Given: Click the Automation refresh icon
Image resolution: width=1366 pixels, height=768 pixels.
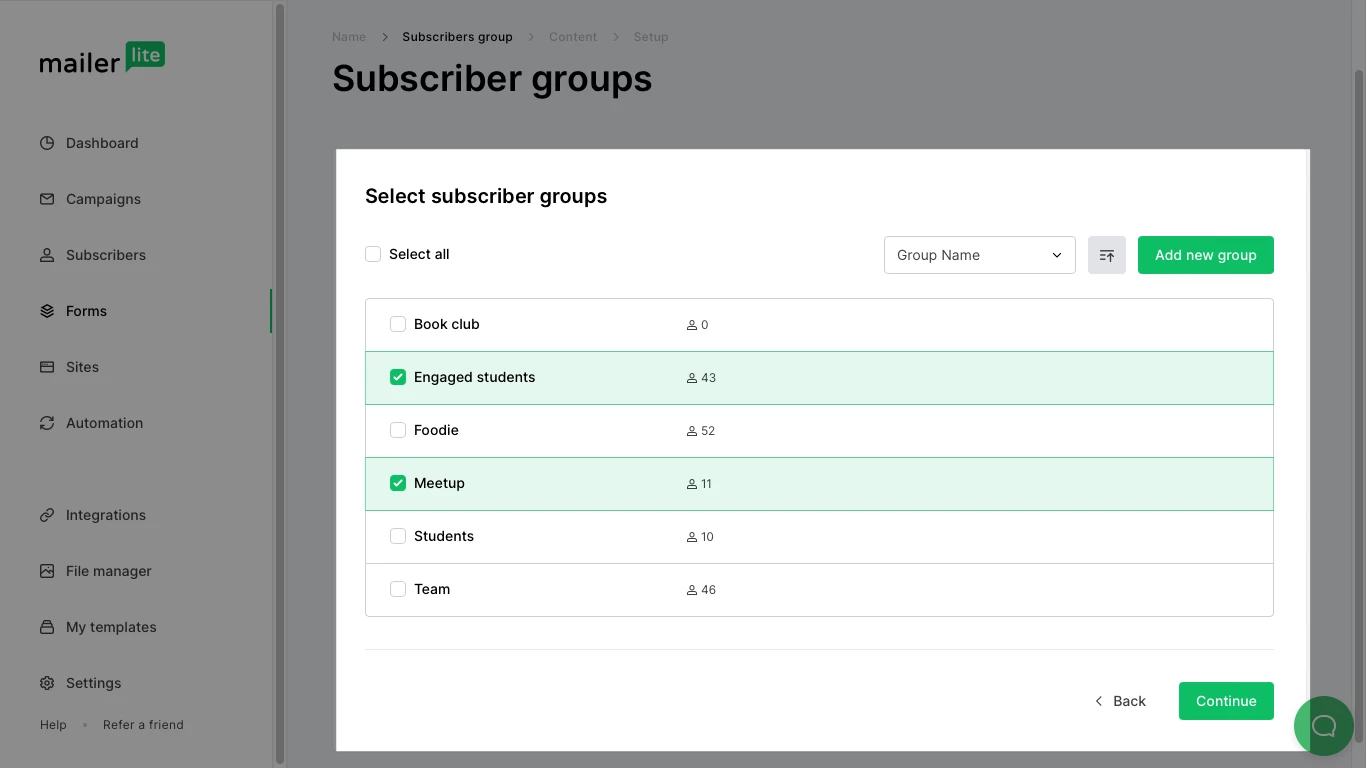Looking at the screenshot, I should click(x=47, y=423).
